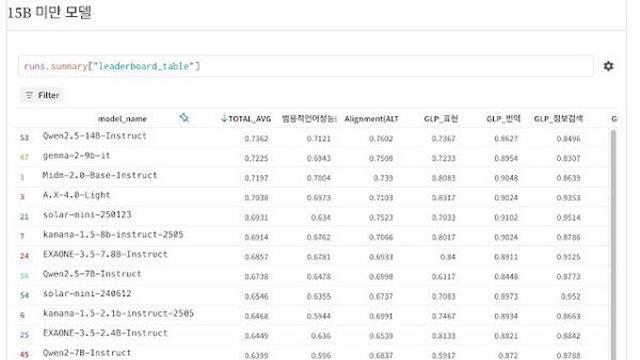Click the 0.9353 GLP_정보검색 value for A.X-4.0-Light
Image resolution: width=640 pixels, height=360 pixels.
pos(568,198)
